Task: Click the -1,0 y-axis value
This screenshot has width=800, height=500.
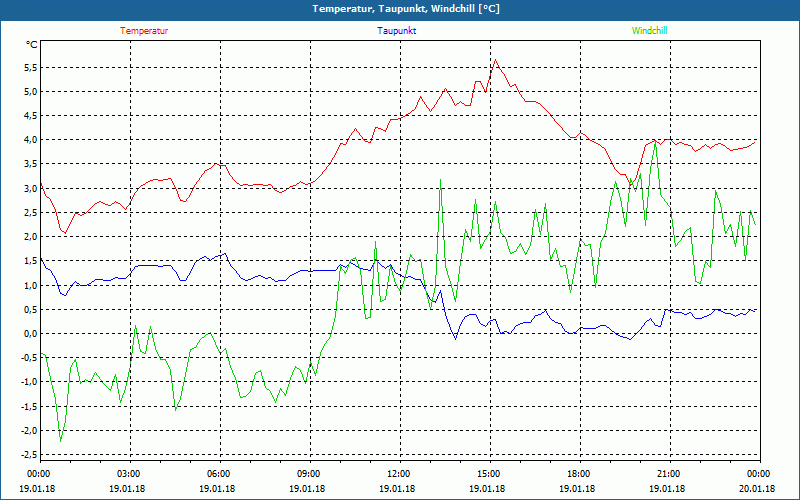Action: click(x=29, y=382)
